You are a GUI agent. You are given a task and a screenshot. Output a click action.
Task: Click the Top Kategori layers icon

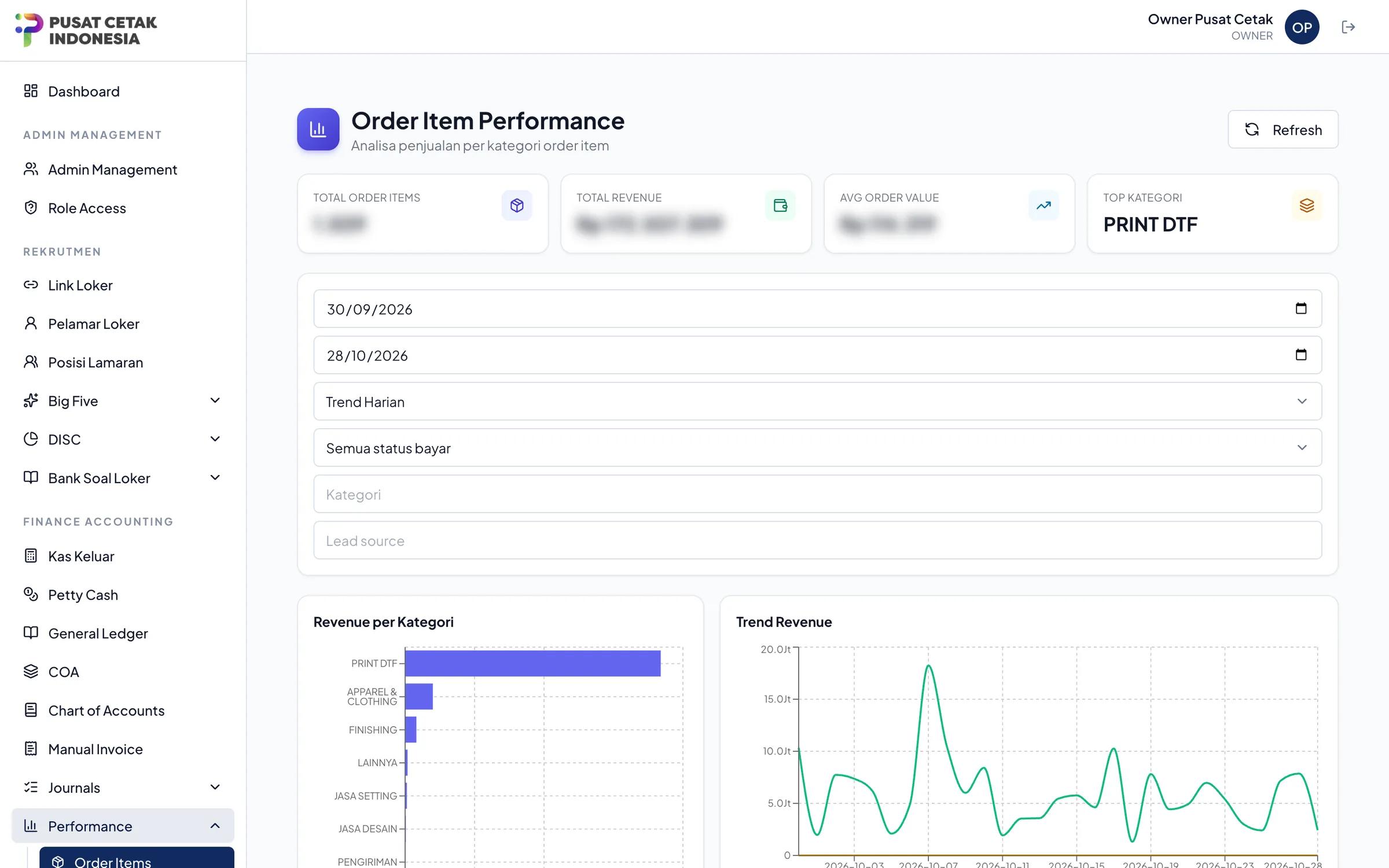click(1307, 205)
